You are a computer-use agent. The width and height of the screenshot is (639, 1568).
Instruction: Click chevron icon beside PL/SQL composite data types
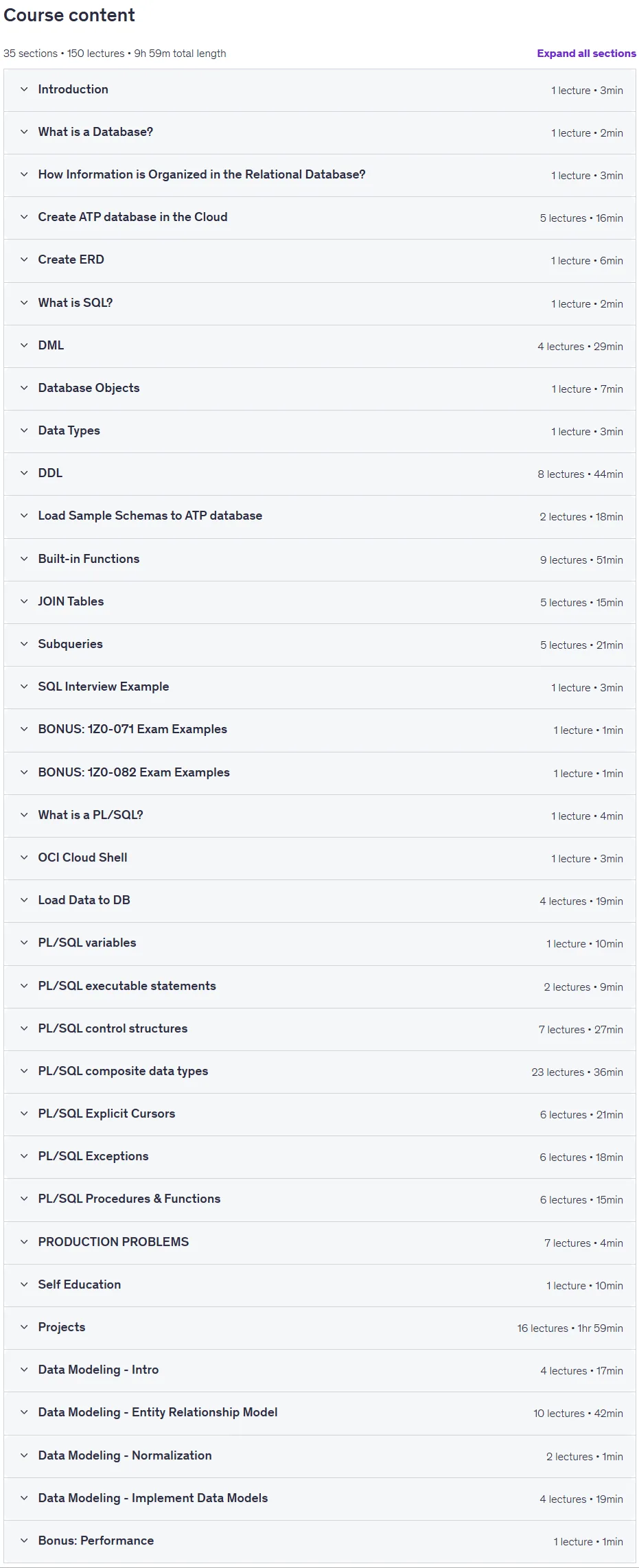click(24, 1071)
